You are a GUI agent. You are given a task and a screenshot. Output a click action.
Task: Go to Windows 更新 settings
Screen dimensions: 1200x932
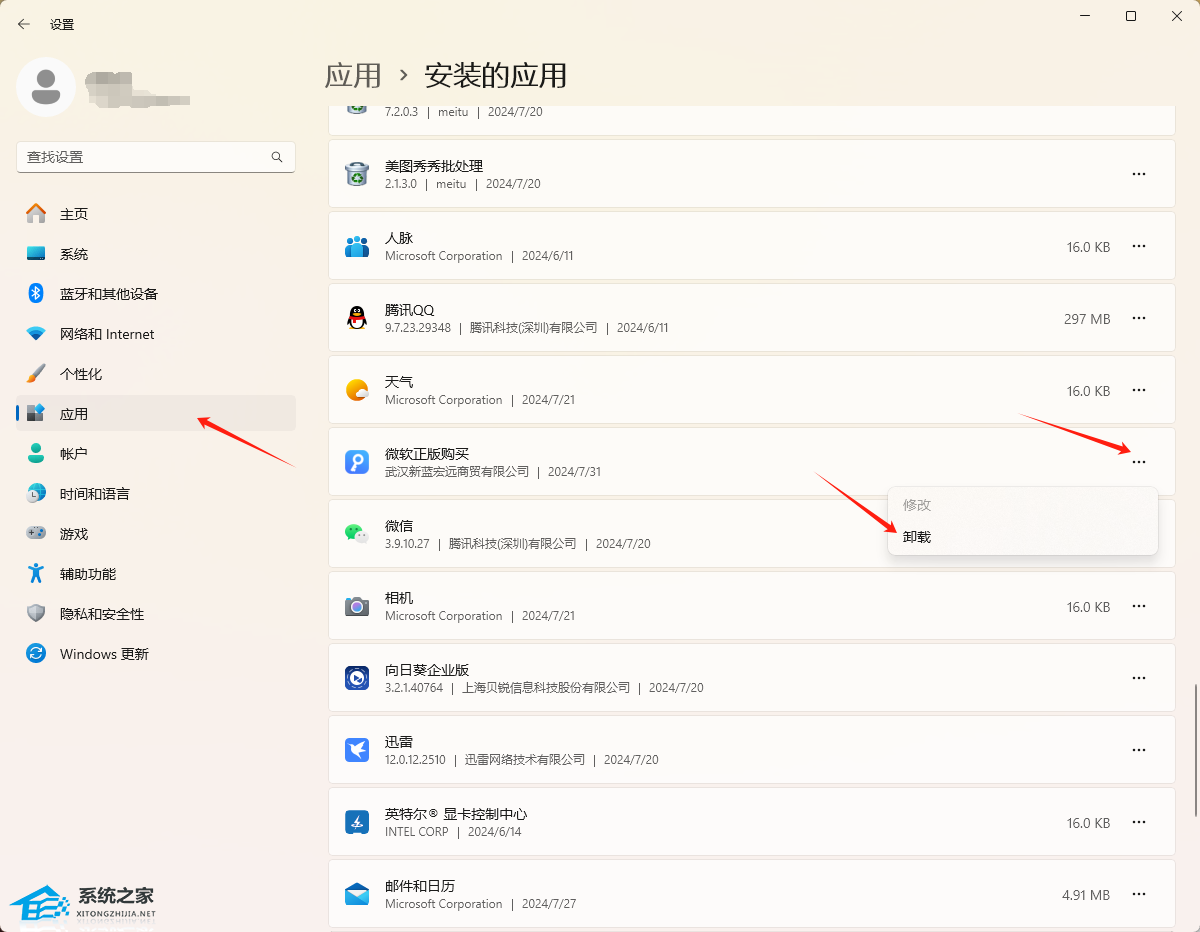104,654
